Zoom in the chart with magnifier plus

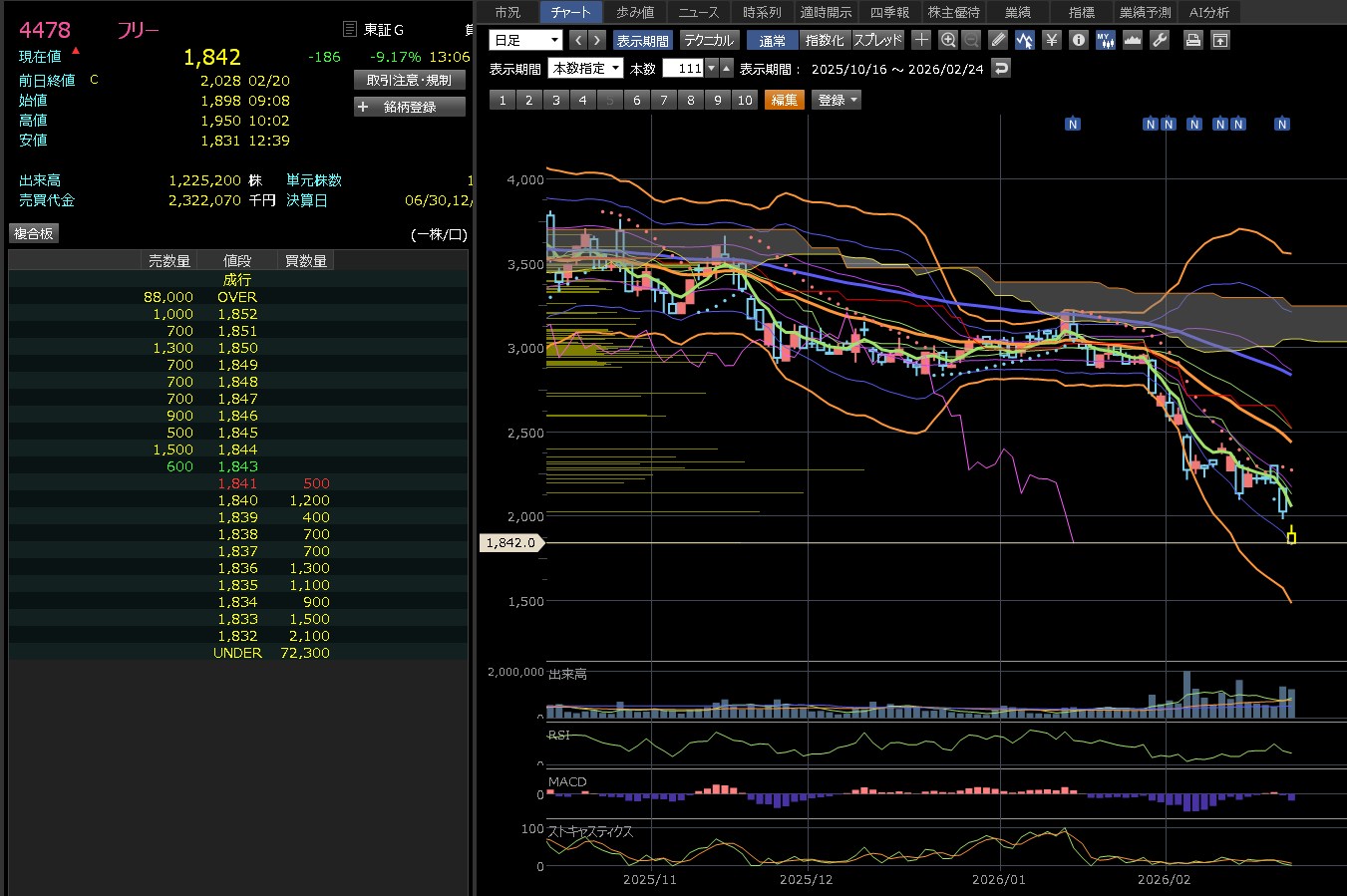click(x=948, y=40)
